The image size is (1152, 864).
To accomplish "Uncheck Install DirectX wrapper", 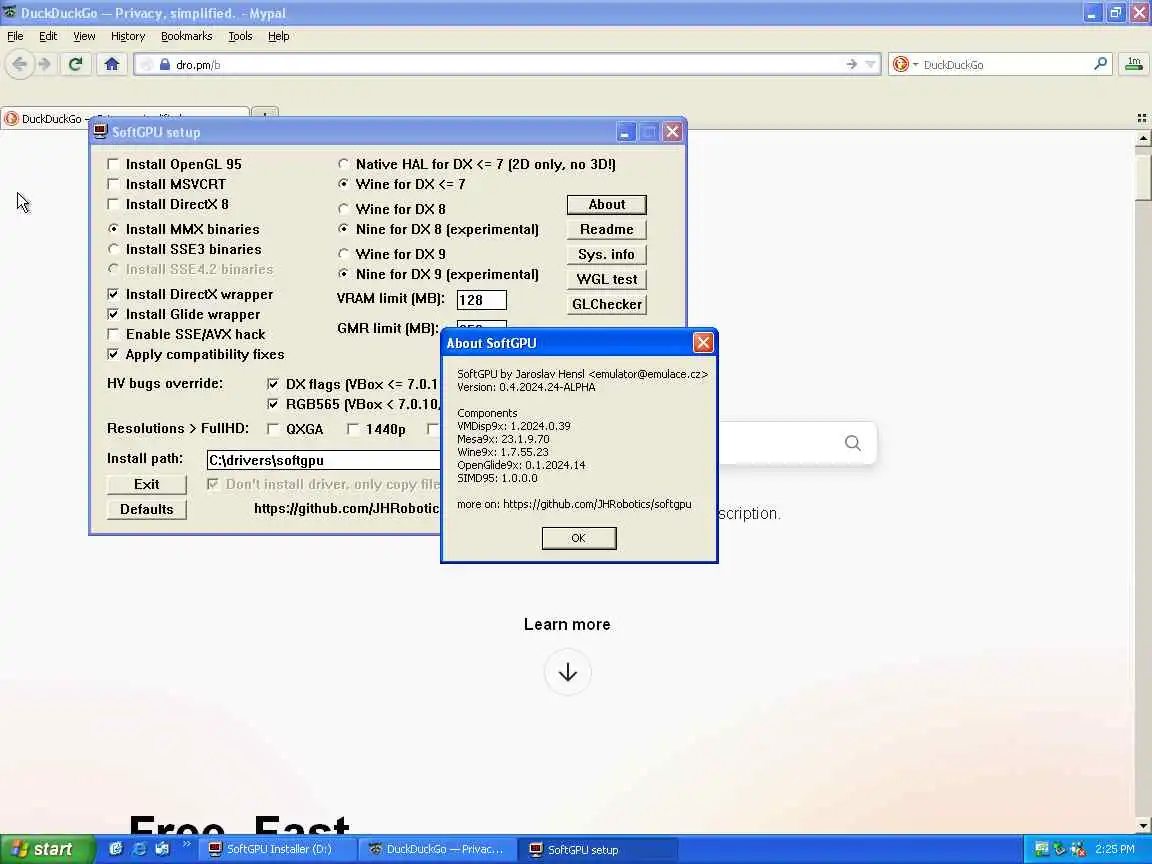I will (113, 294).
